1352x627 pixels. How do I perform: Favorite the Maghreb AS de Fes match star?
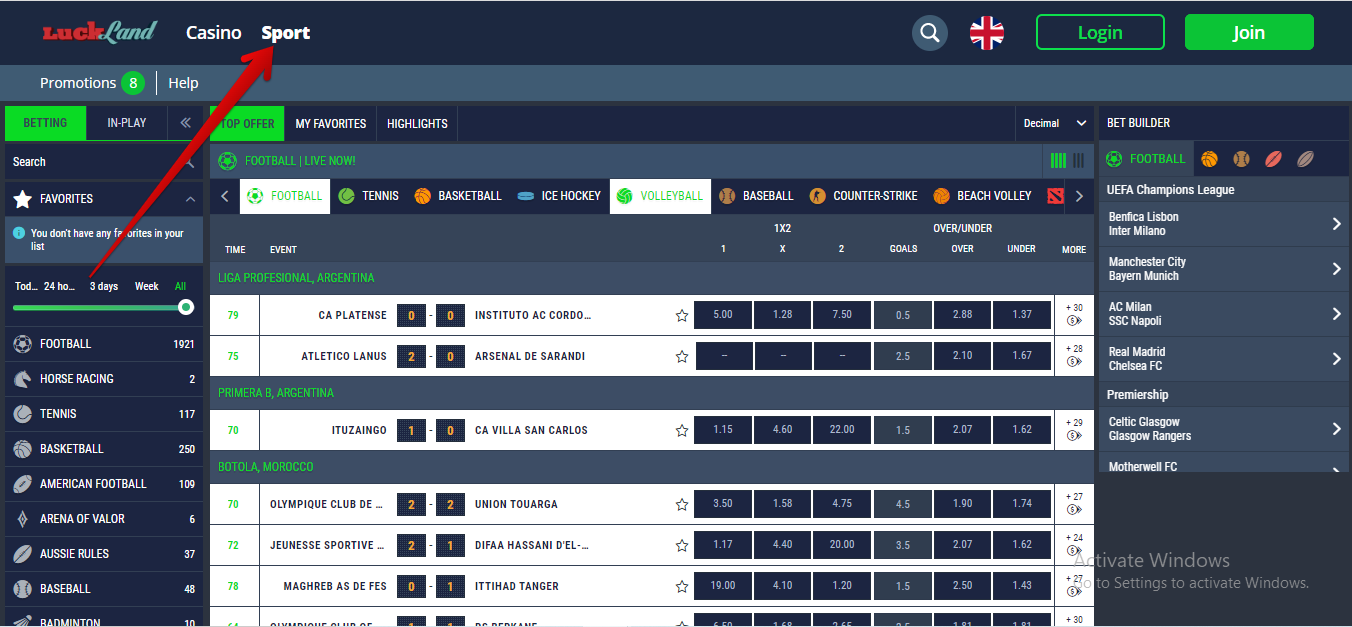(682, 587)
